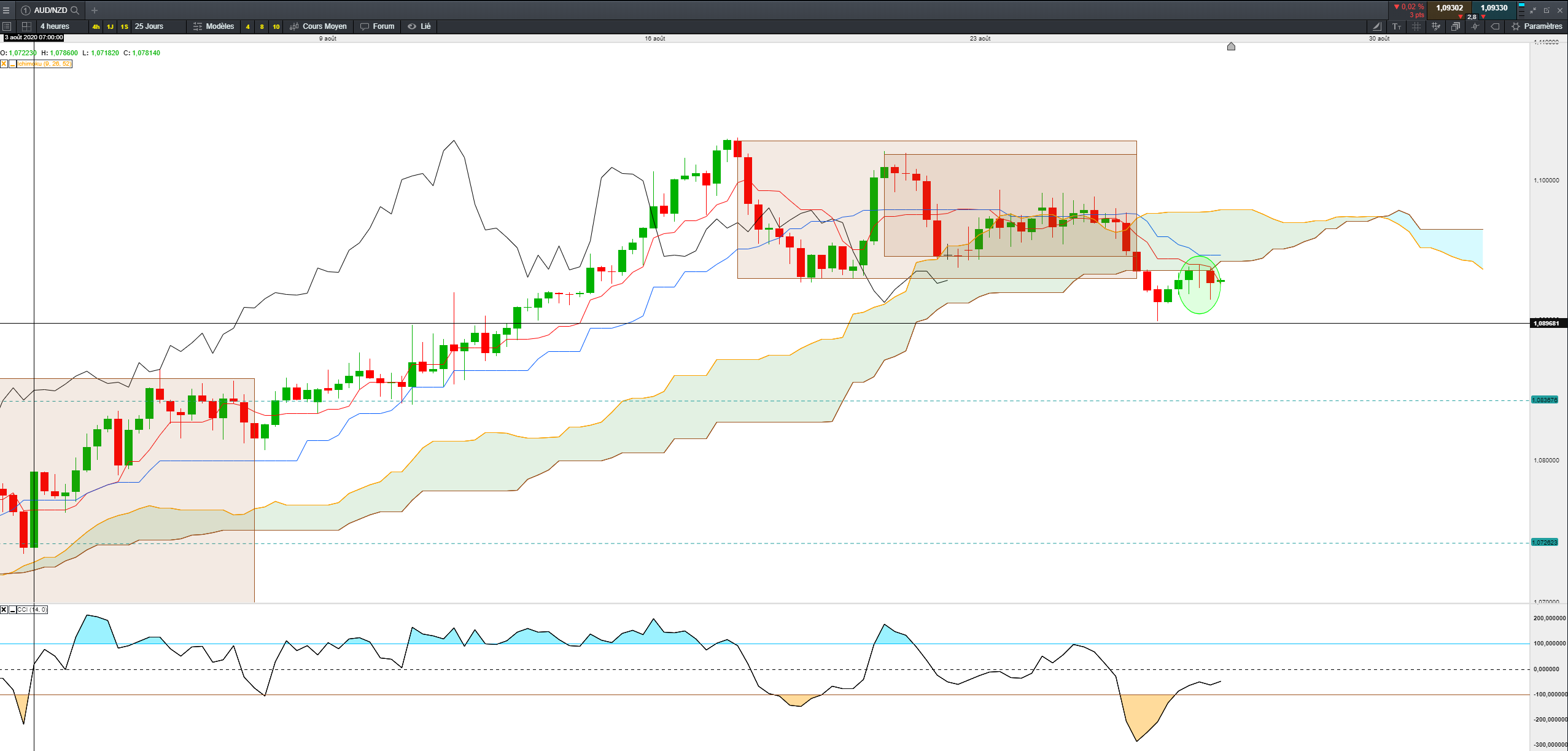Open the price label tag tool
1568x751 pixels.
coord(1495,26)
